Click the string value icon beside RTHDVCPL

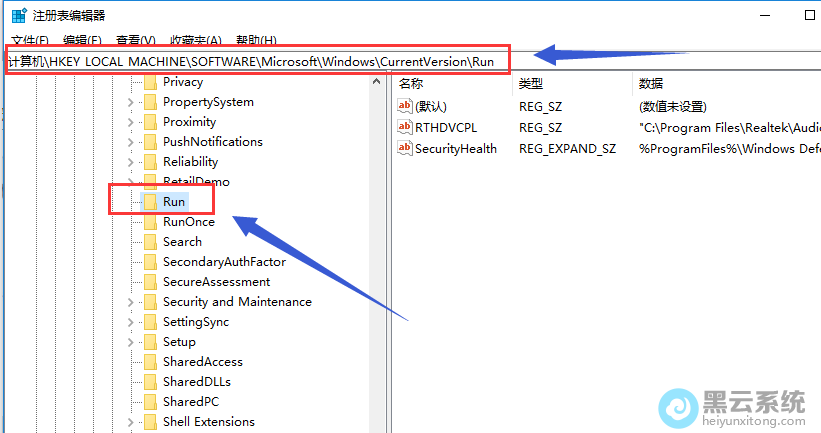tap(405, 127)
